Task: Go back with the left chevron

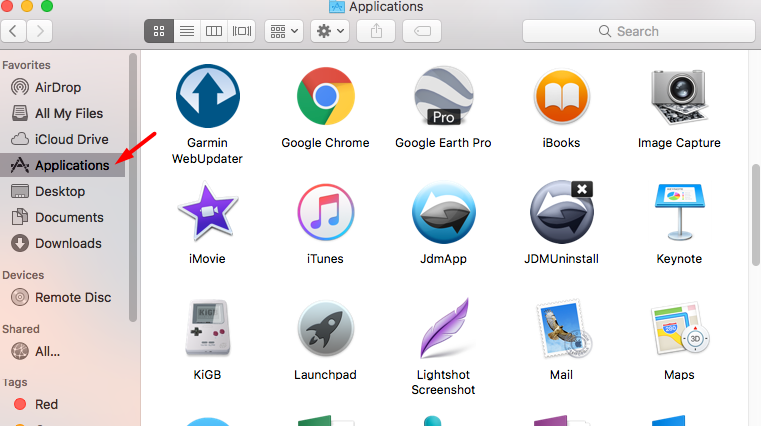Action: 14,32
